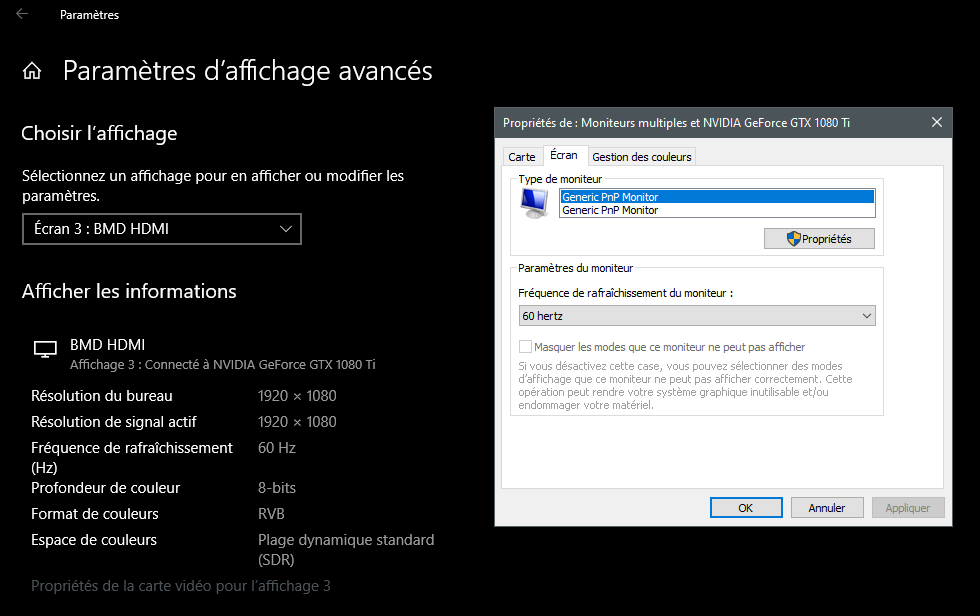Viewport: 980px width, 616px height.
Task: Click the monitor icon beside Type de moniteur
Action: click(535, 204)
